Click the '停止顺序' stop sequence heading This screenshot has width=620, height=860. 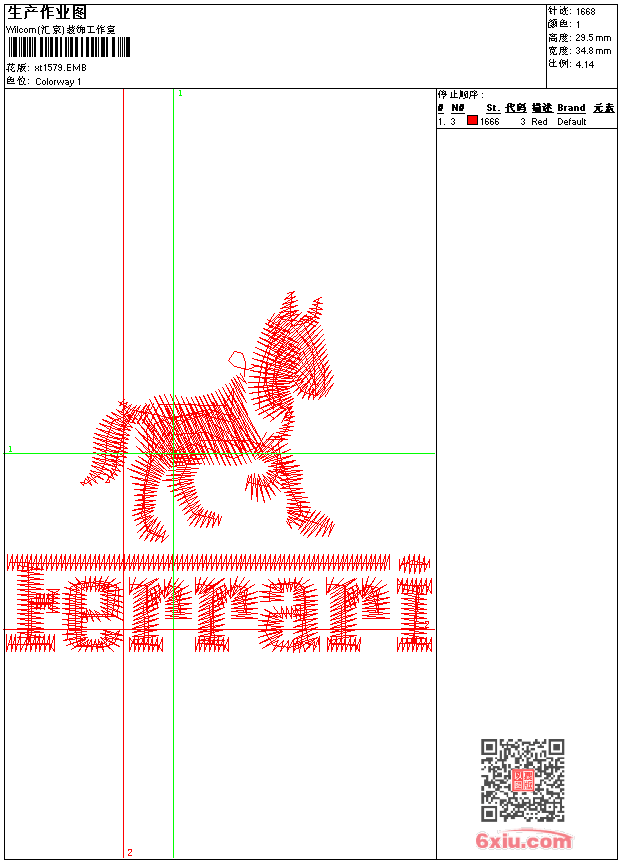(x=461, y=94)
